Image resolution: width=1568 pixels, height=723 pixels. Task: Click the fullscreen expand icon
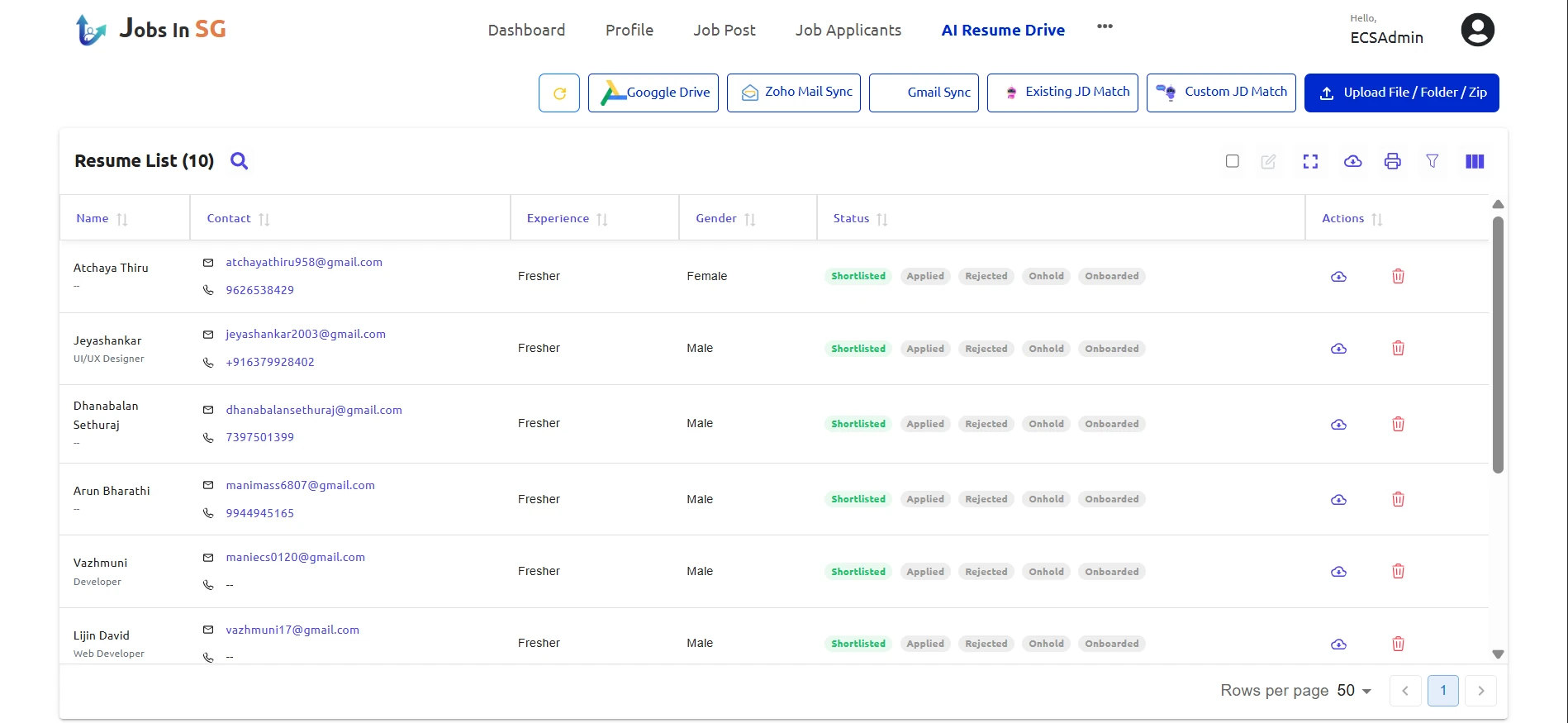pyautogui.click(x=1310, y=162)
